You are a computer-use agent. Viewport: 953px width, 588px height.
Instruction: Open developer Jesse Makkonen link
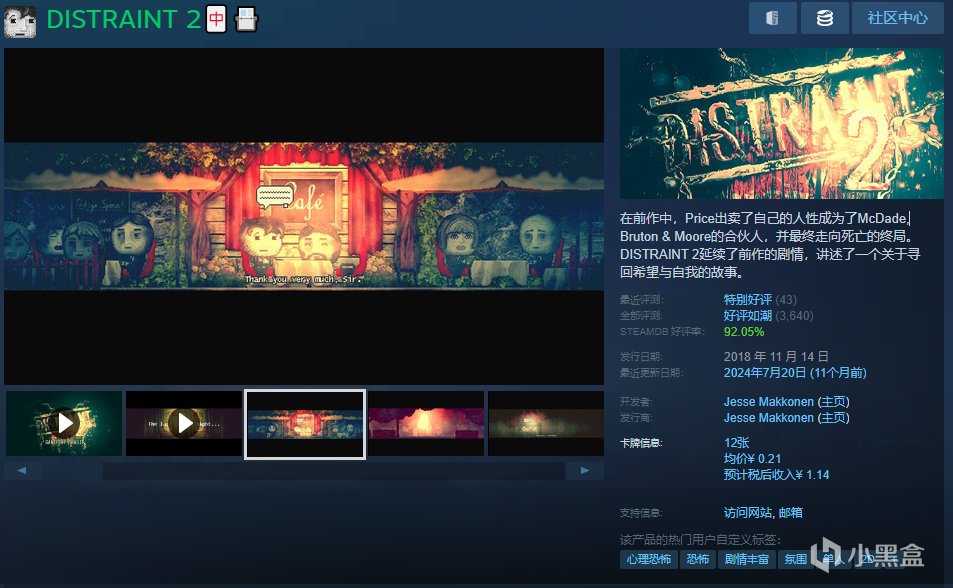point(768,402)
